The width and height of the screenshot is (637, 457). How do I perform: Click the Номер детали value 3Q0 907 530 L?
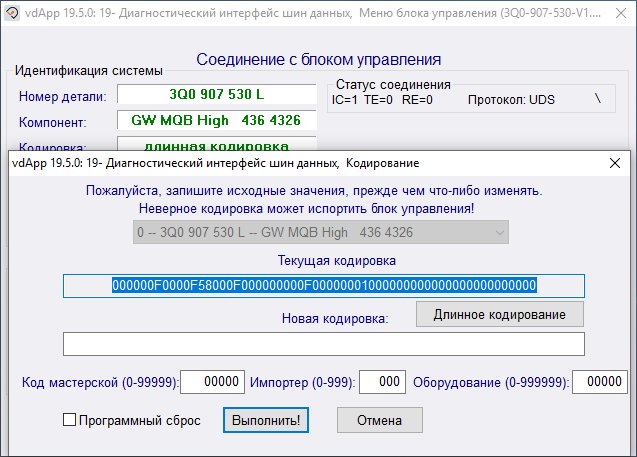coord(216,96)
